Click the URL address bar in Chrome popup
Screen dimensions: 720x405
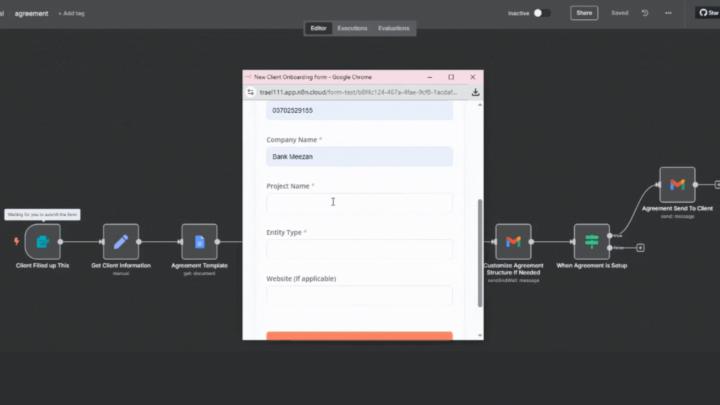coord(358,92)
